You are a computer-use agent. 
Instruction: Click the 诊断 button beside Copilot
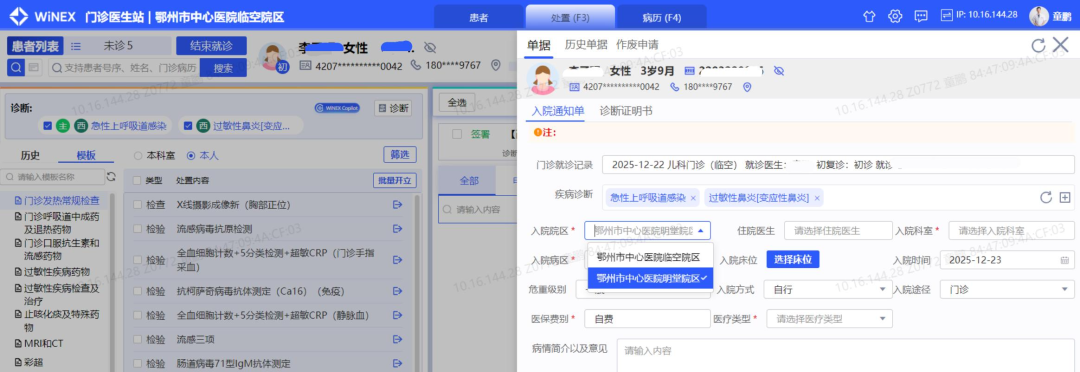coord(393,108)
